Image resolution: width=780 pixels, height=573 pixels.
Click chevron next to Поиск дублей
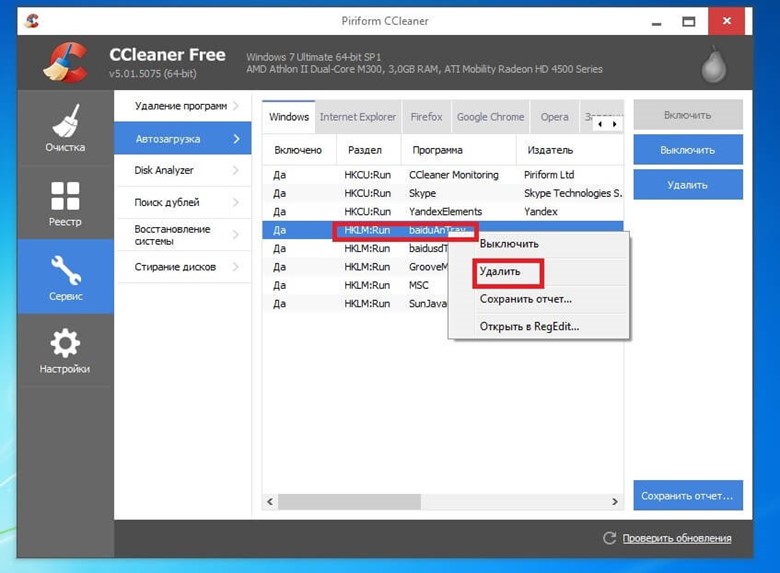(236, 202)
